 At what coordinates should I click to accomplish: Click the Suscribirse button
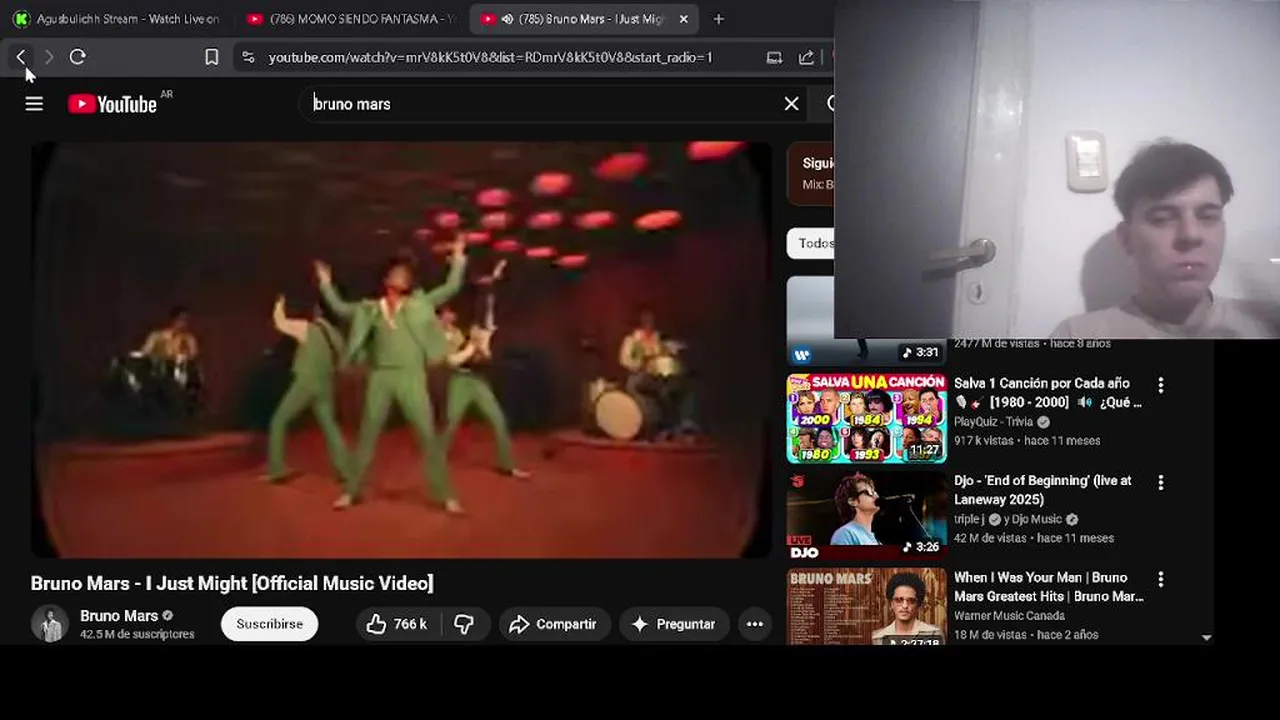(269, 624)
